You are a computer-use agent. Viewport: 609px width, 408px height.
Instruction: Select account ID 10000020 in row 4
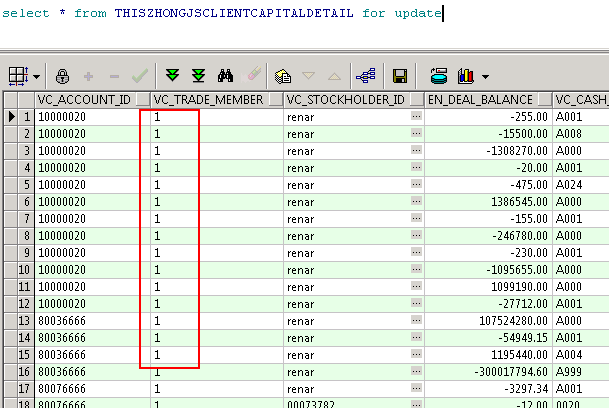point(92,167)
